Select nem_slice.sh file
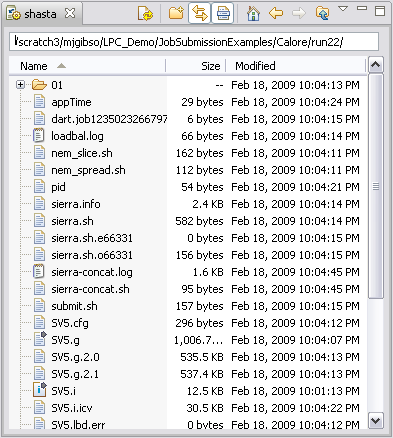 coord(82,153)
